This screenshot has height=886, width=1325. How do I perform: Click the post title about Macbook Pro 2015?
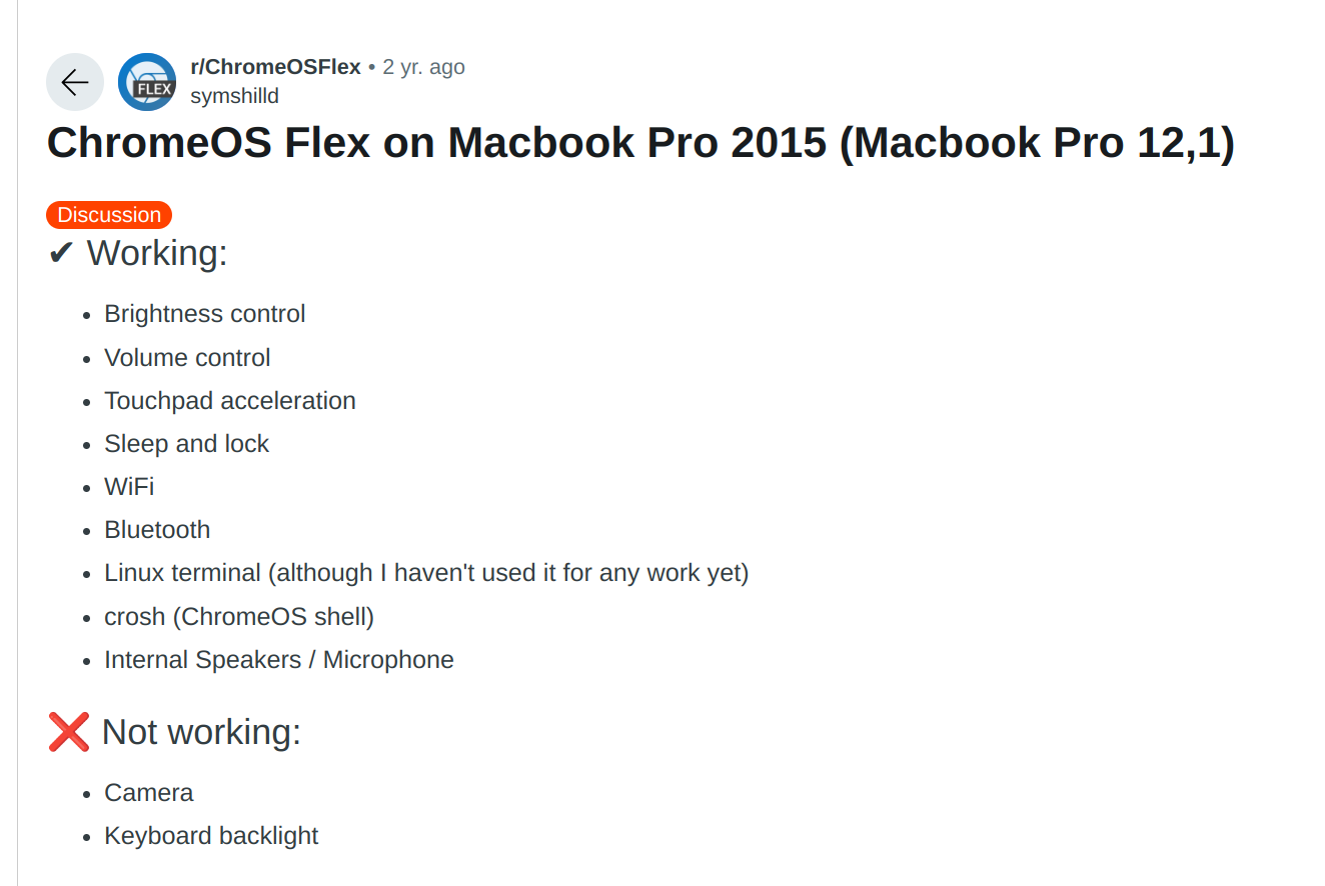pos(641,143)
